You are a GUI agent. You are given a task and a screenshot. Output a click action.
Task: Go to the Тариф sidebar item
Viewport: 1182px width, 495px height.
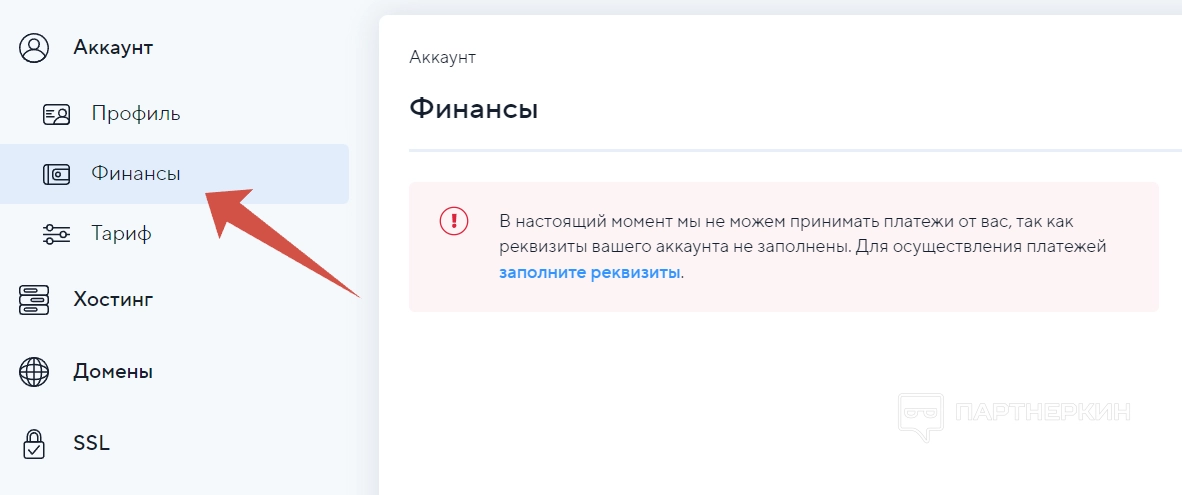click(121, 234)
